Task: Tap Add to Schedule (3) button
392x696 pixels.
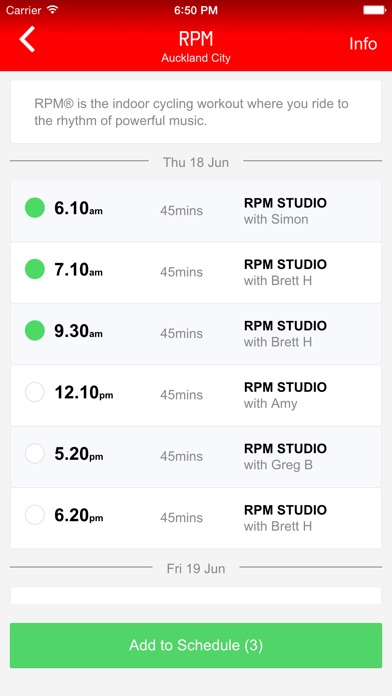Action: 196,645
